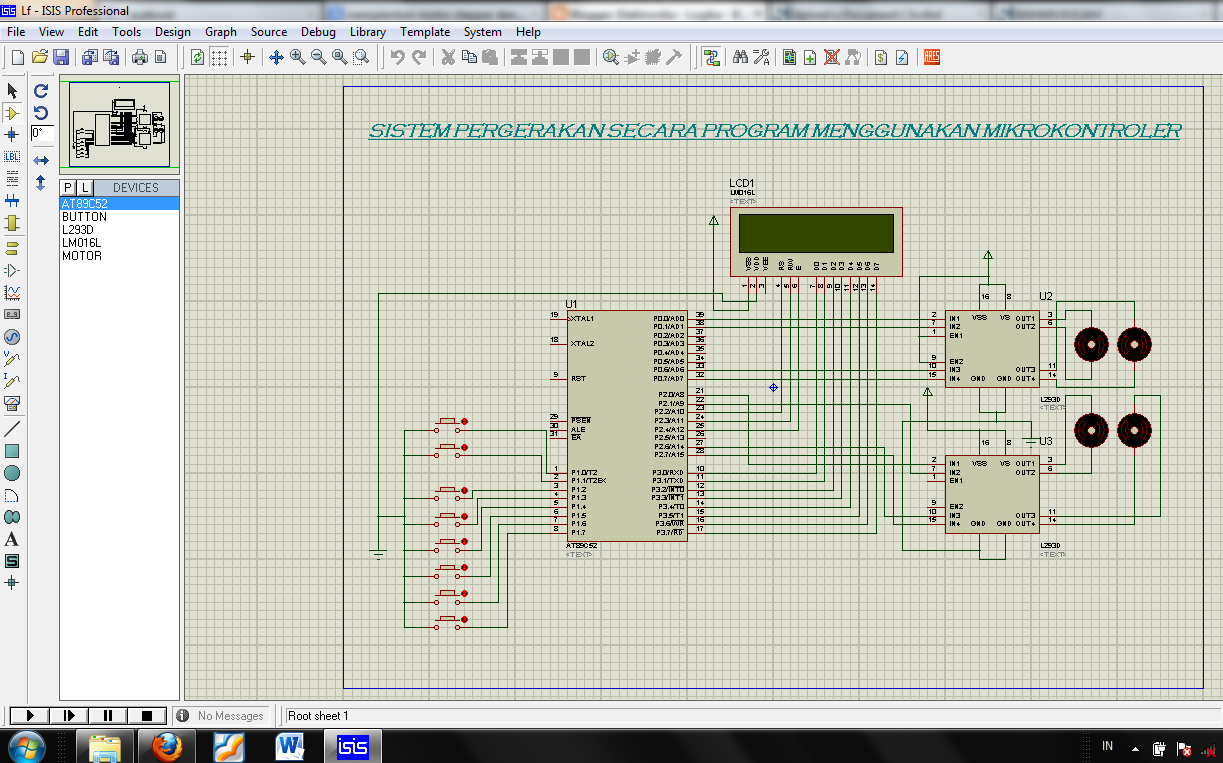Open the Debug menu
Viewport: 1223px width, 763px height.
click(x=318, y=32)
